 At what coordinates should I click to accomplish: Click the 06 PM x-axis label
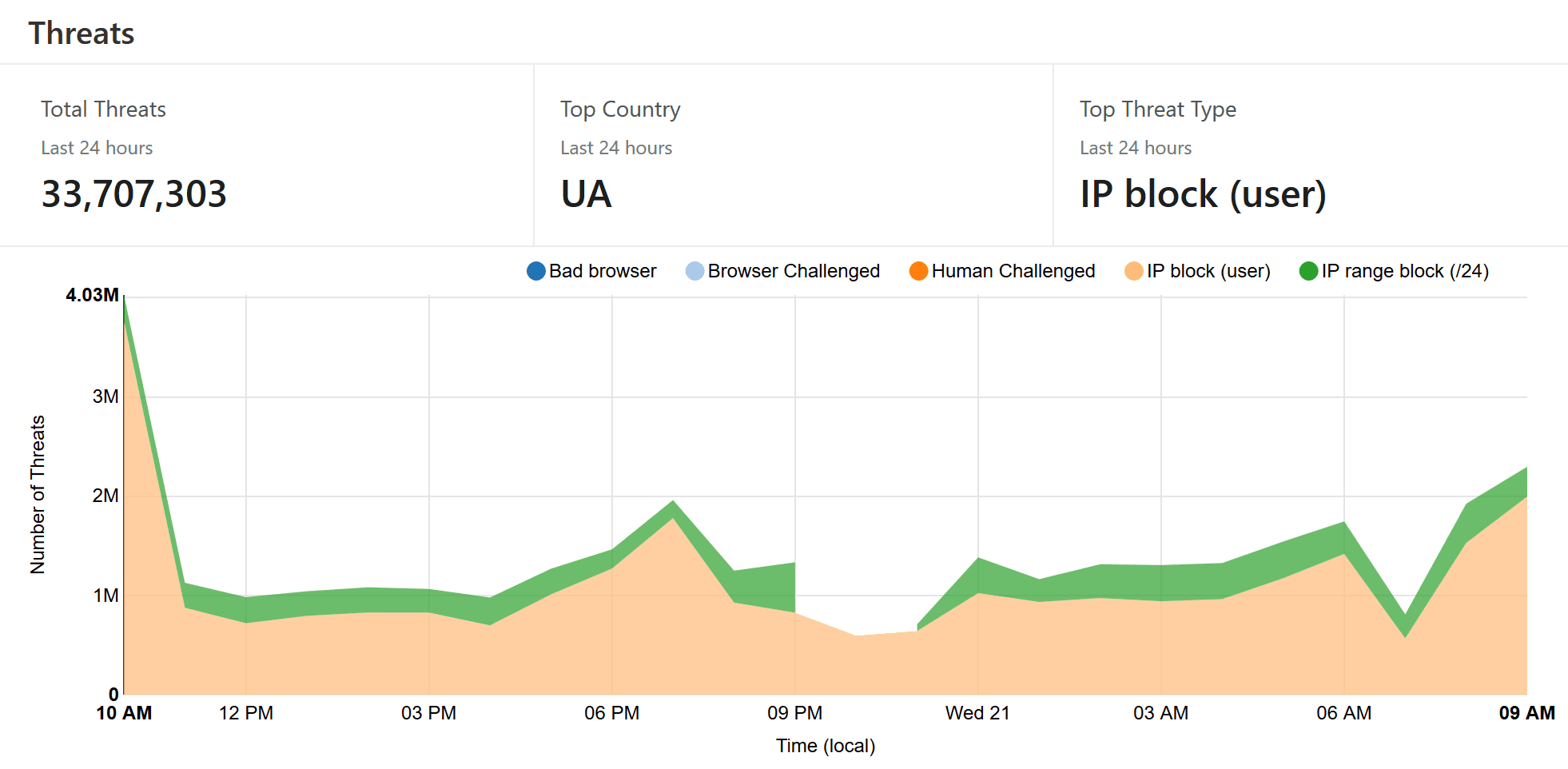612,713
